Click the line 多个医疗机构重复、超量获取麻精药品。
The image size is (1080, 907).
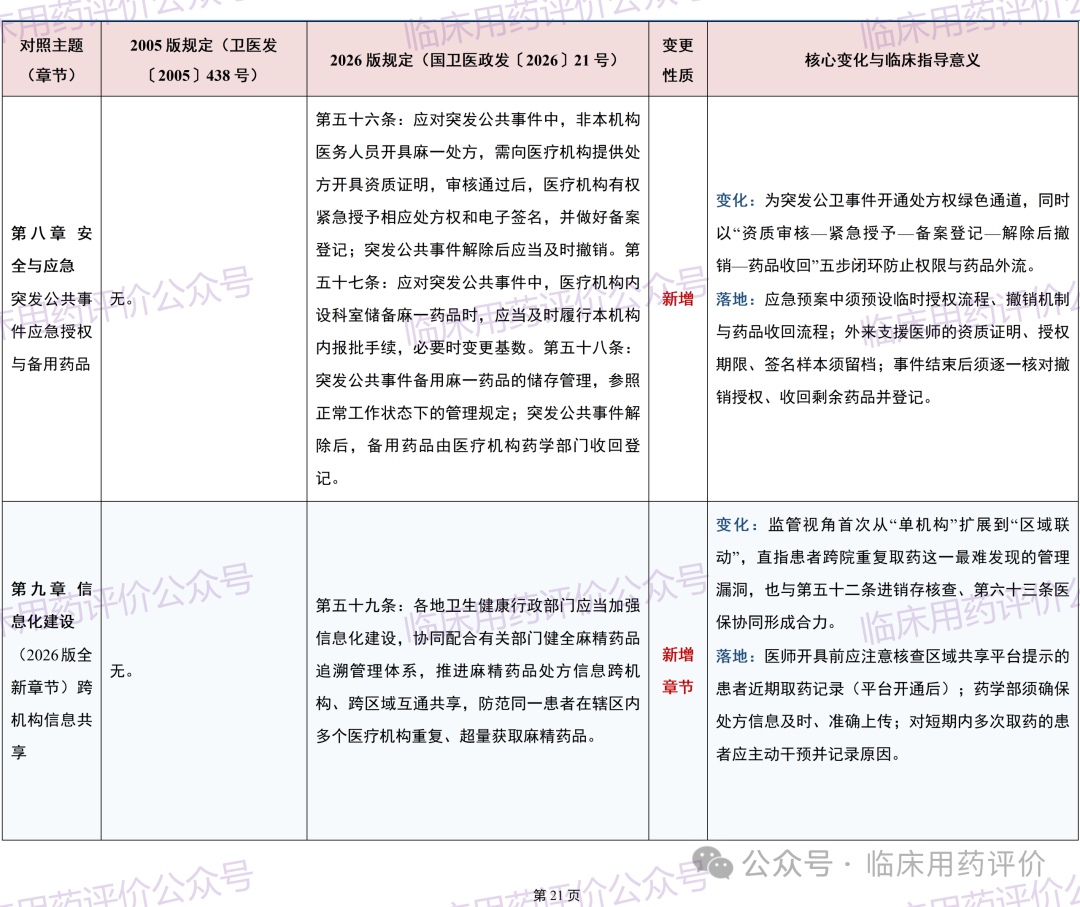[x=456, y=736]
